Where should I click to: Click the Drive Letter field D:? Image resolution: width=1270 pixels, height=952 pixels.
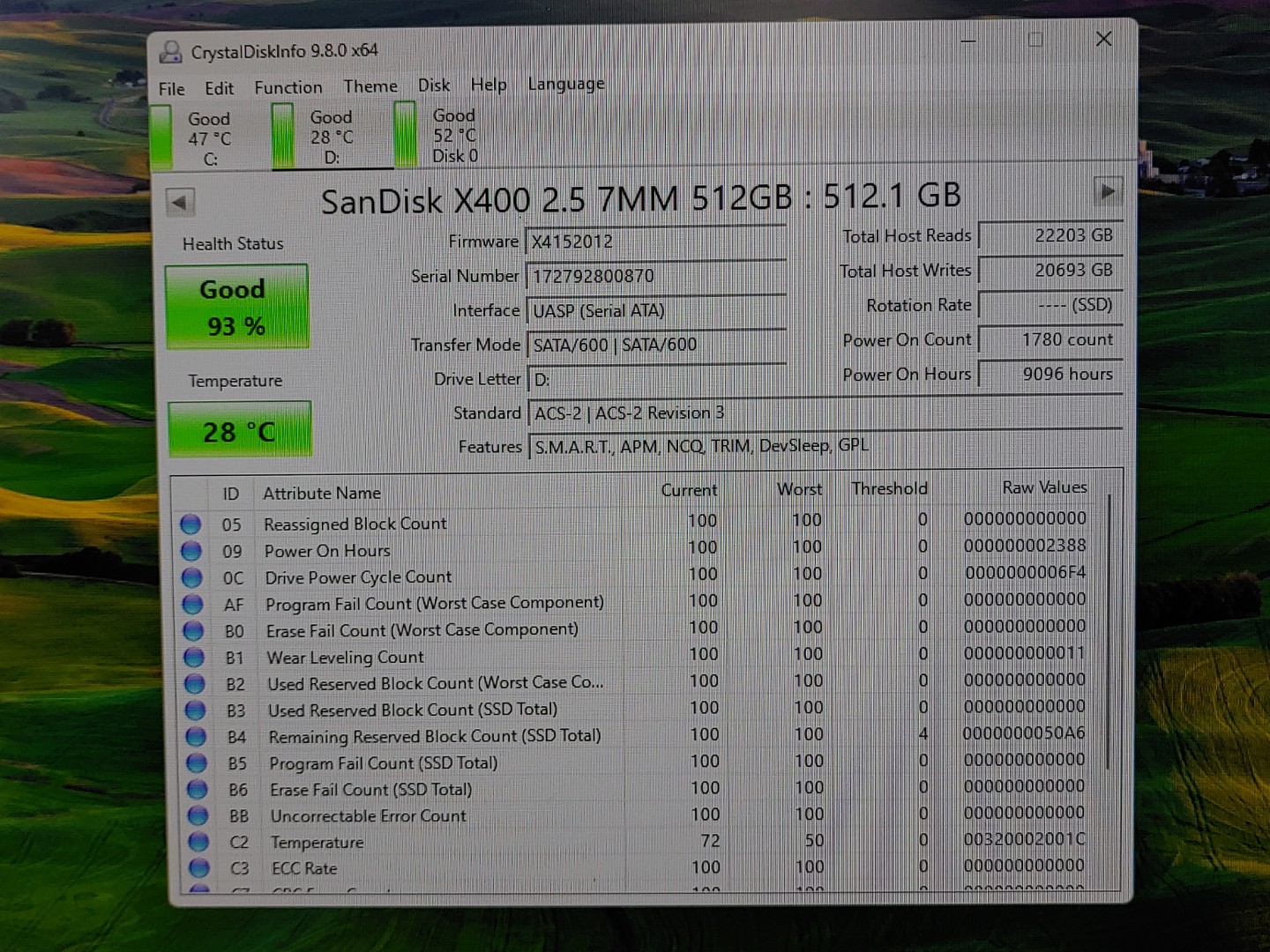tap(657, 379)
